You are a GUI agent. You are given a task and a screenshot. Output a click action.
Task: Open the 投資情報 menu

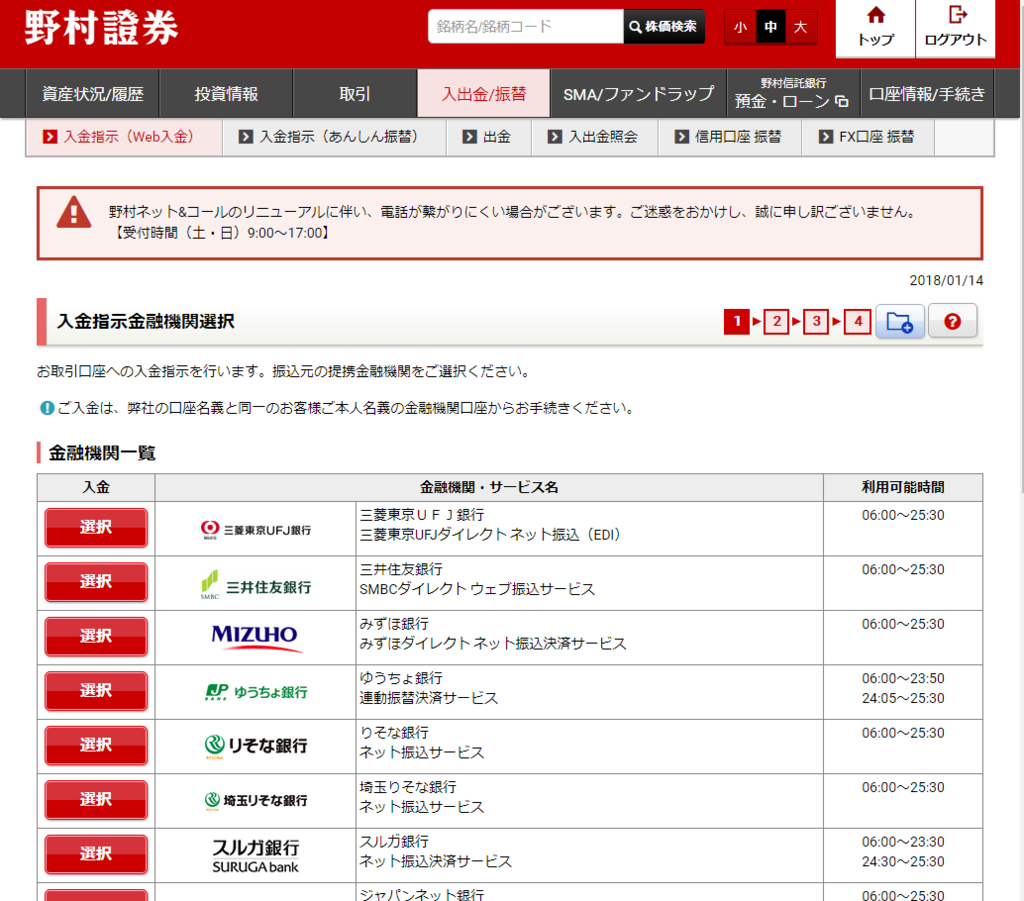[226, 94]
